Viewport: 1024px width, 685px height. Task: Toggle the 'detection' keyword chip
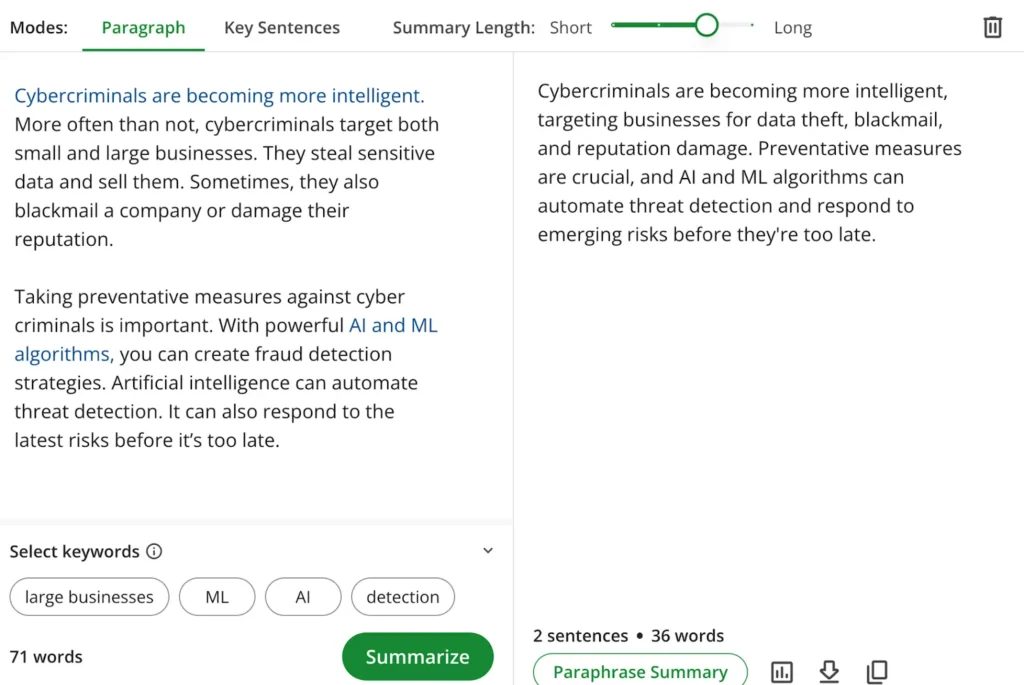click(x=403, y=597)
